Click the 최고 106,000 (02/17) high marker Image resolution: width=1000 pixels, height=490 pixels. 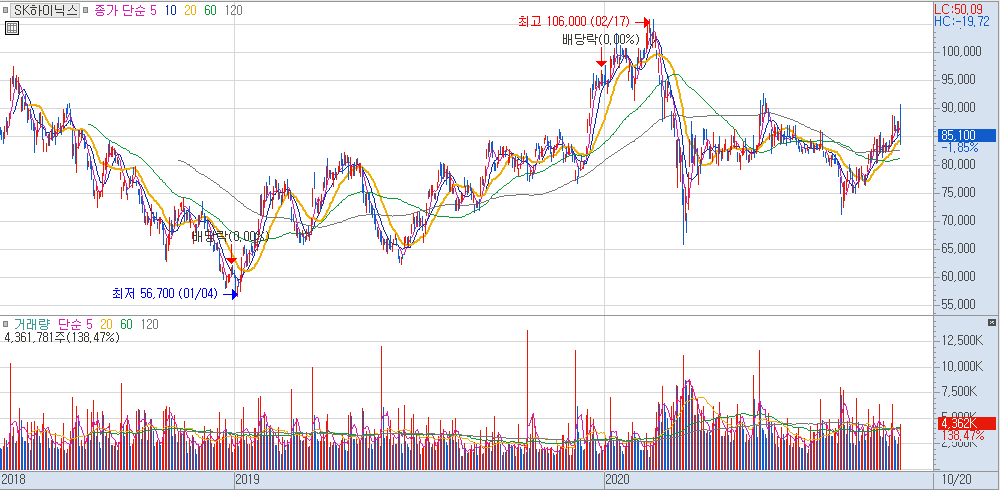coord(573,22)
